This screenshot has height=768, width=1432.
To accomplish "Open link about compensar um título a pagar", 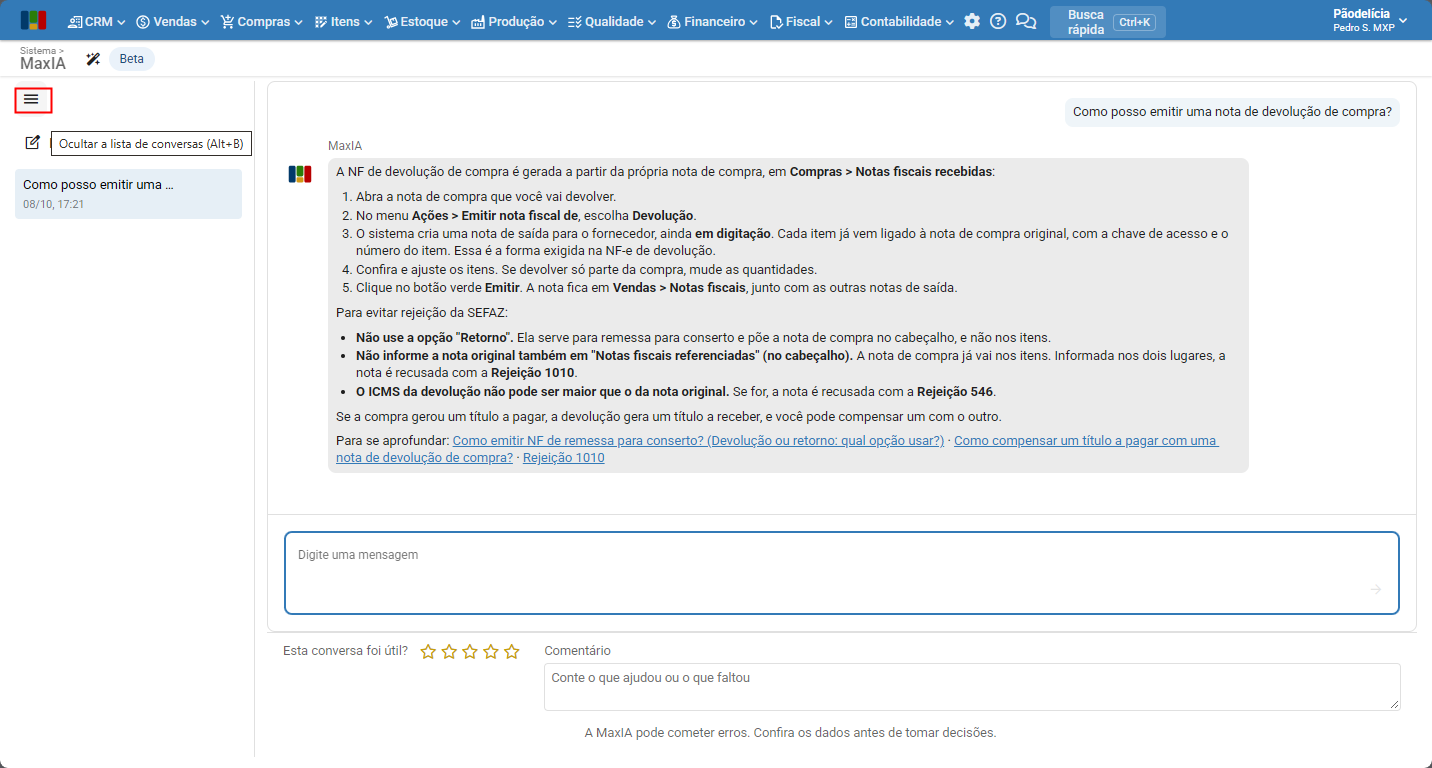I will click(x=777, y=449).
